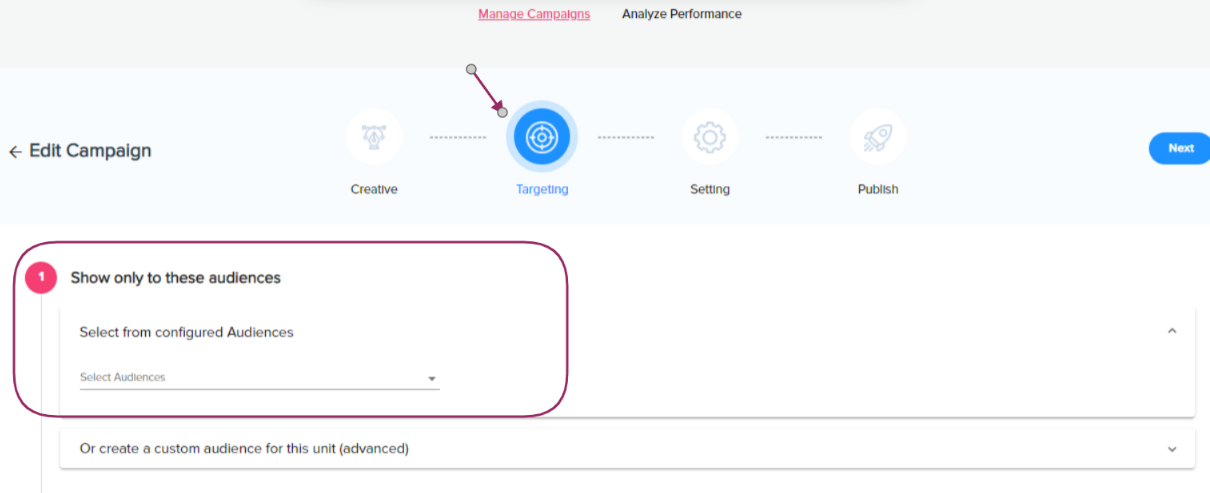This screenshot has height=493, width=1210.
Task: Click the 'Or create a custom audience' row
Action: [627, 449]
